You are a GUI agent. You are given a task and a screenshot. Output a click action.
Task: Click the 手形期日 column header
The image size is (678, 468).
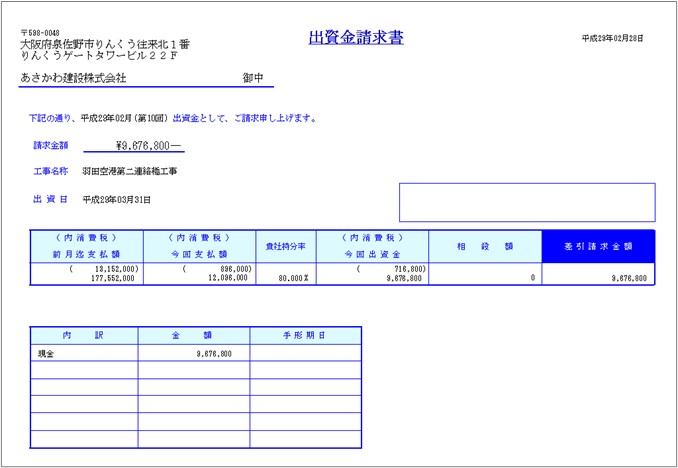(305, 335)
